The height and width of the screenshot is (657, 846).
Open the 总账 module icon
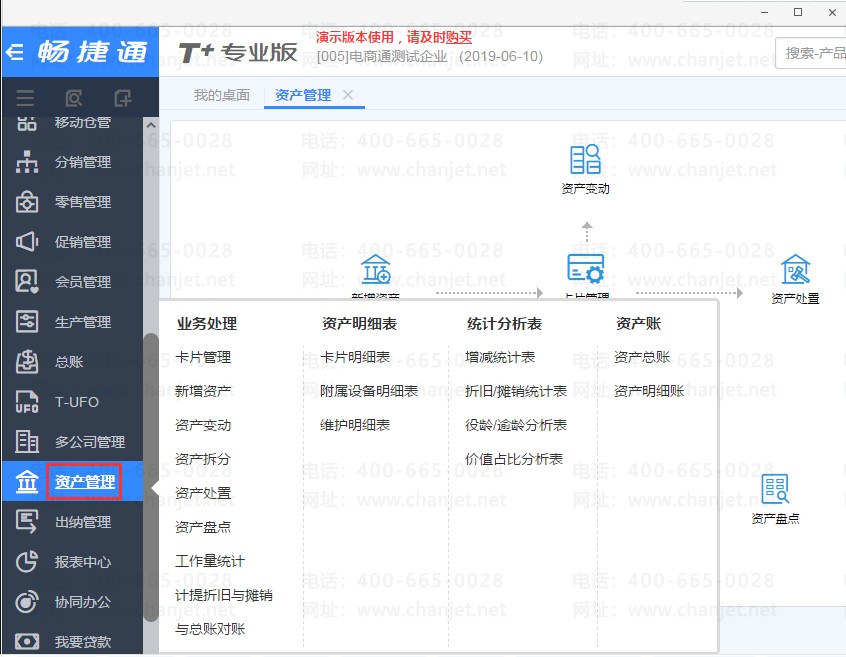[x=26, y=361]
